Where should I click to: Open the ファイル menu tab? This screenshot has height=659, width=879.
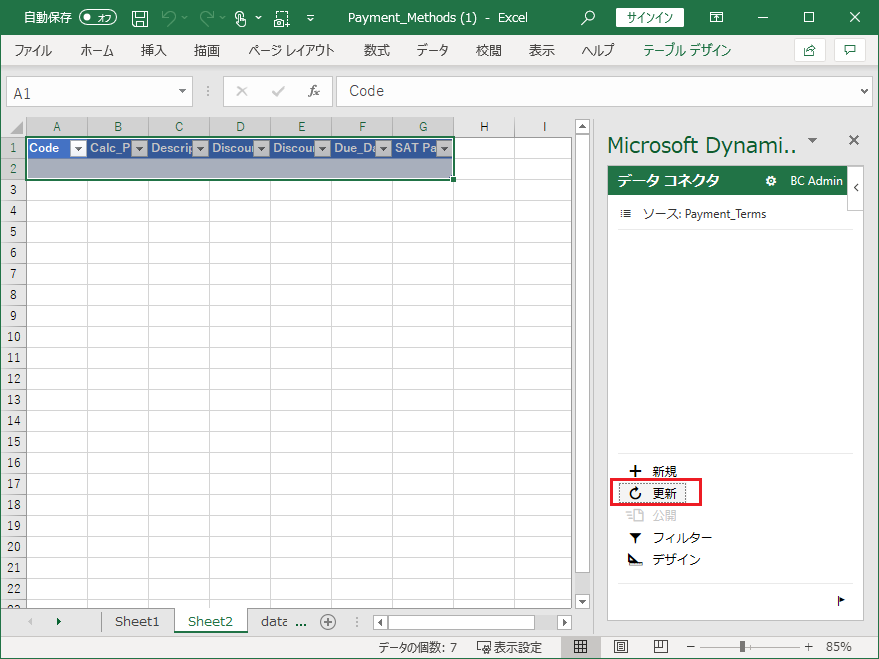[x=33, y=50]
